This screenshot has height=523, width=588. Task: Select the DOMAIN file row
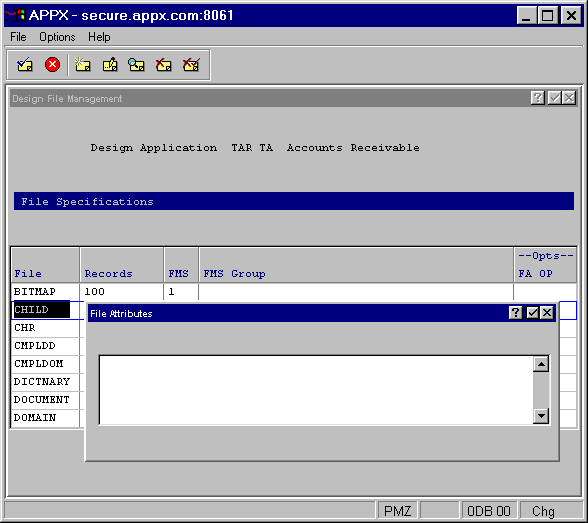click(x=45, y=418)
